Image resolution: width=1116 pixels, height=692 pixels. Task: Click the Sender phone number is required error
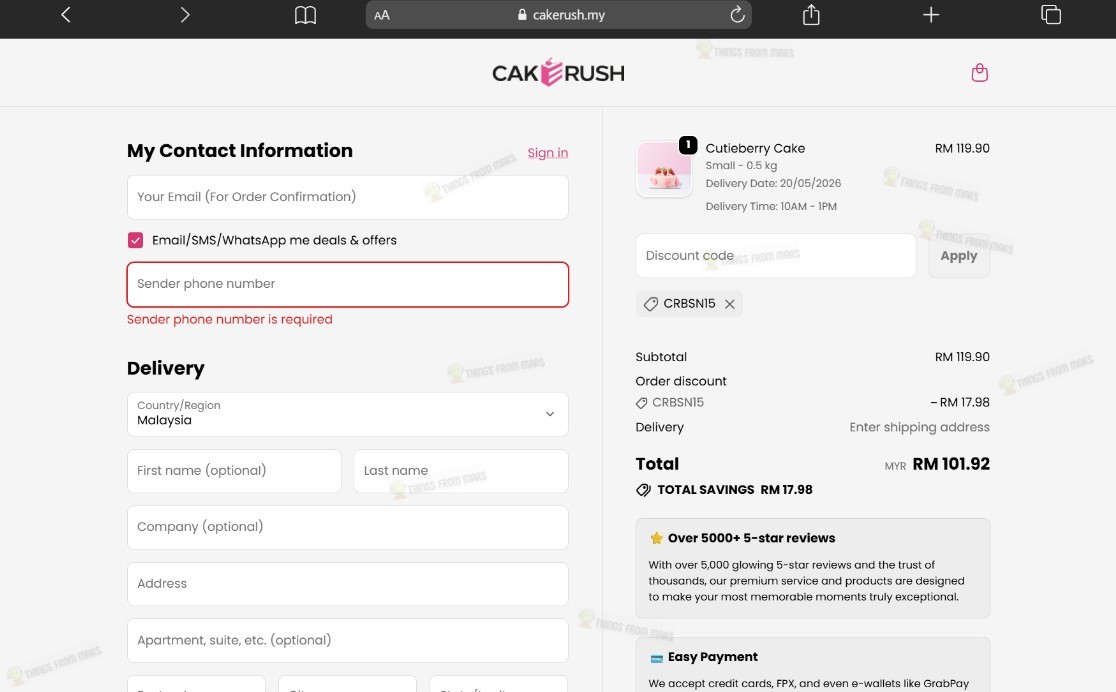pos(229,319)
